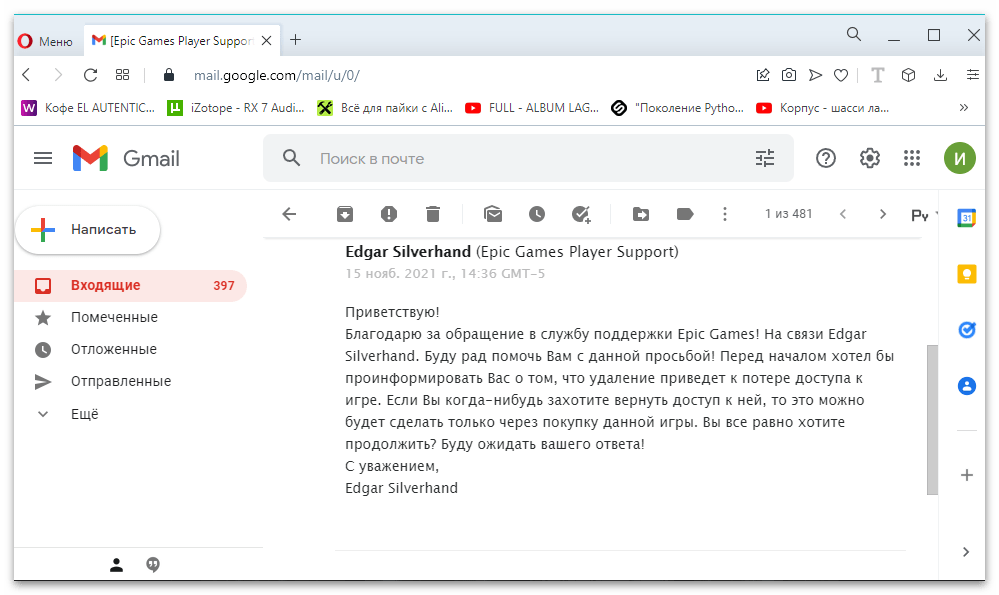Open the Помеченные starred folder
Viewport: 999px width, 595px height.
click(130, 317)
